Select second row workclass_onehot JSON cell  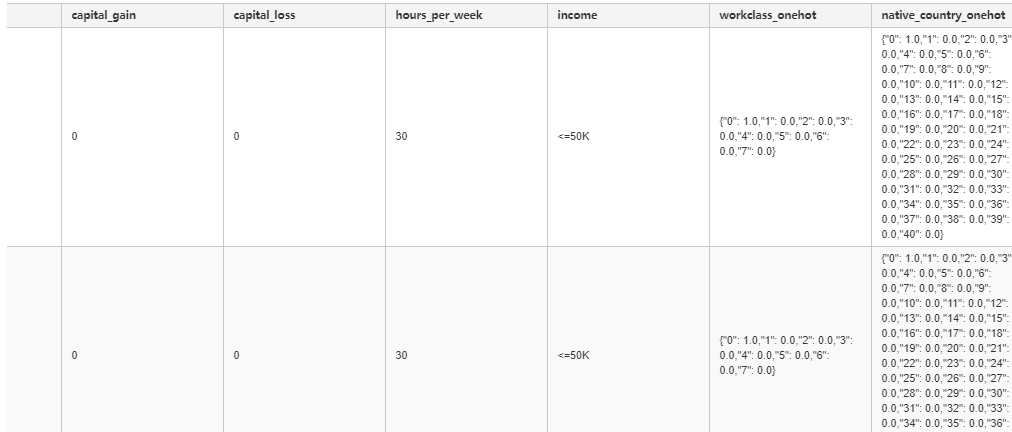(791, 339)
